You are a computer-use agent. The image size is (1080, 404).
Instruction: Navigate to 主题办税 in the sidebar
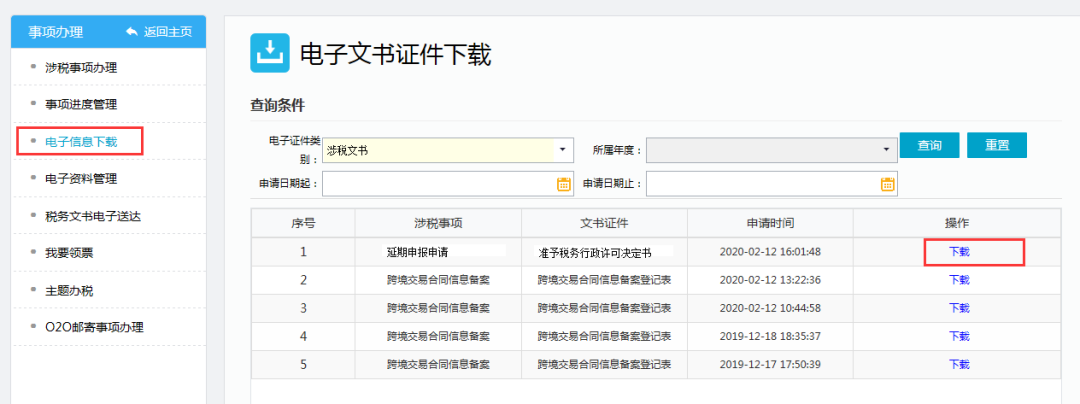click(69, 290)
